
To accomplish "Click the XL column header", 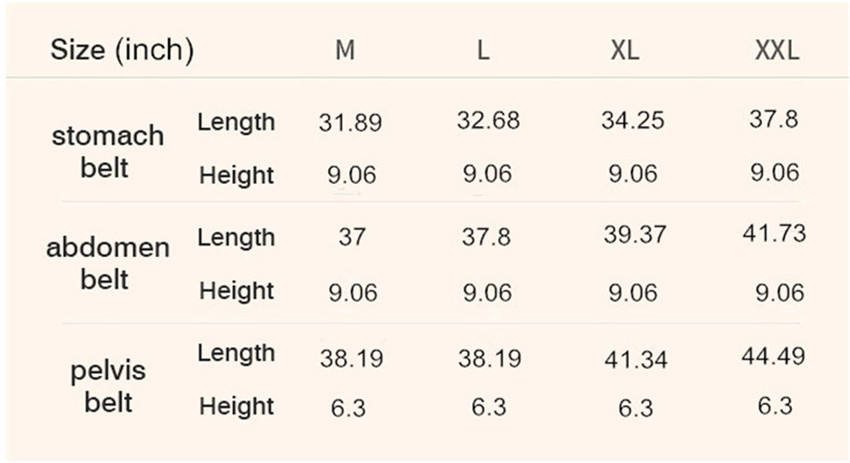I will (625, 50).
